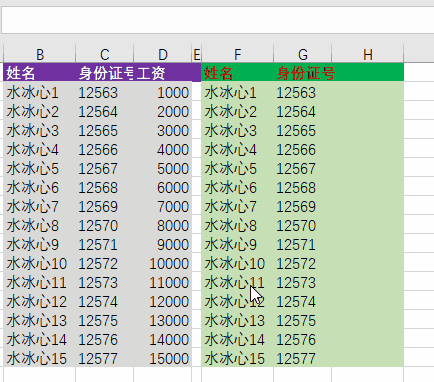Select column F header

237,54
